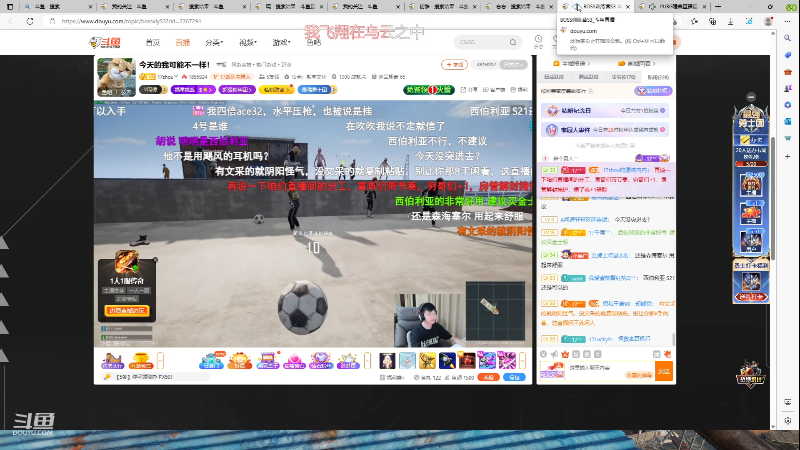Open the 钻粉纪念日 banner
Screen dimensions: 800x450
[x=605, y=110]
